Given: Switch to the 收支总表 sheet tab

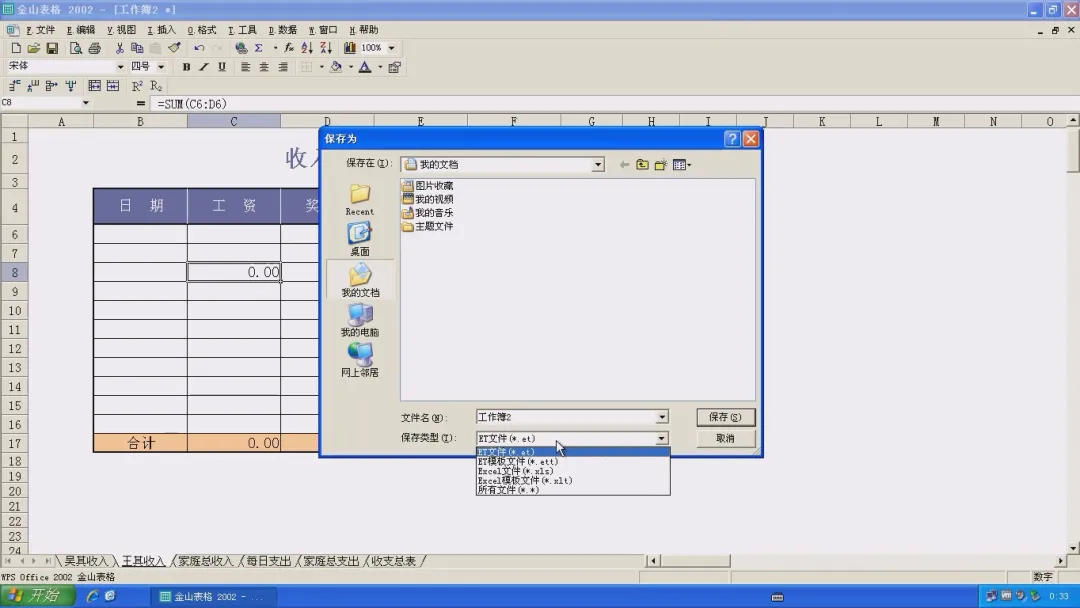Looking at the screenshot, I should click(394, 561).
